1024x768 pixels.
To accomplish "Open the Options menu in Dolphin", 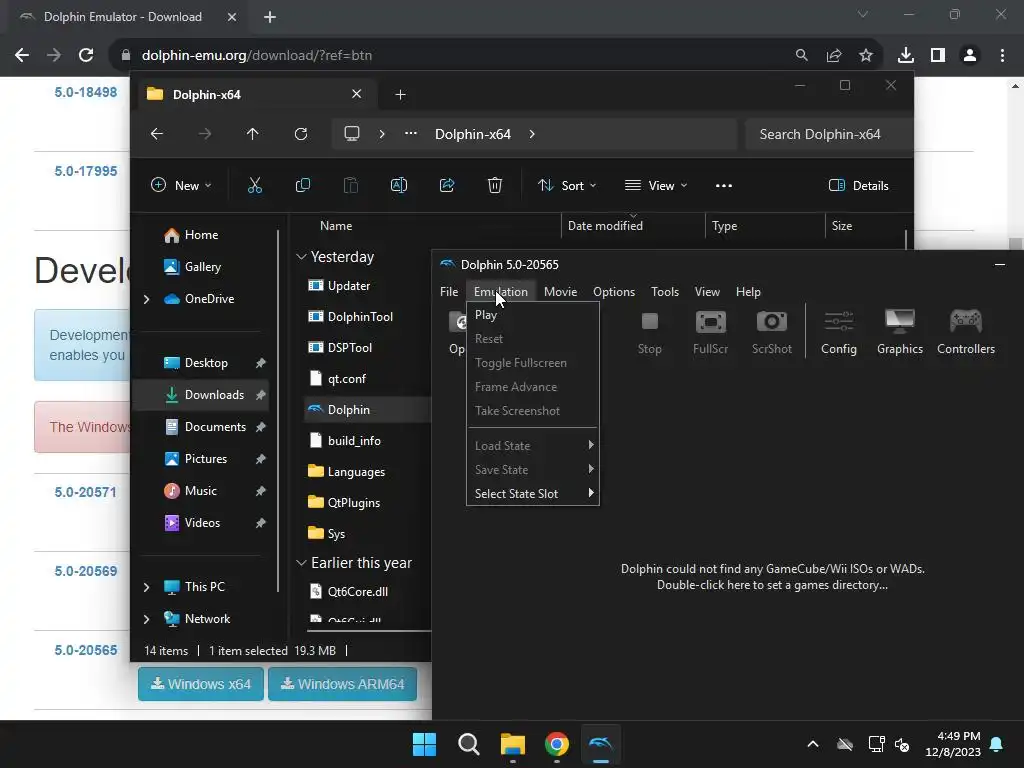I will tap(613, 292).
